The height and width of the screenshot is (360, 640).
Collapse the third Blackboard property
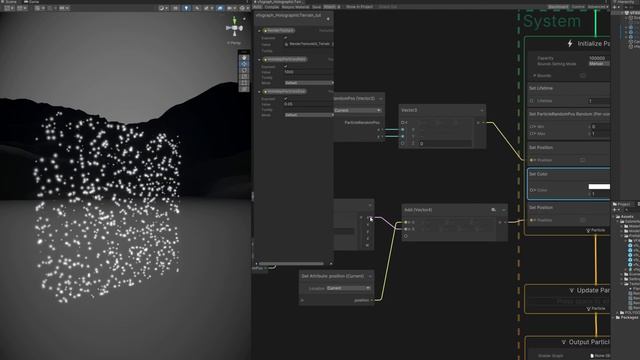(259, 92)
